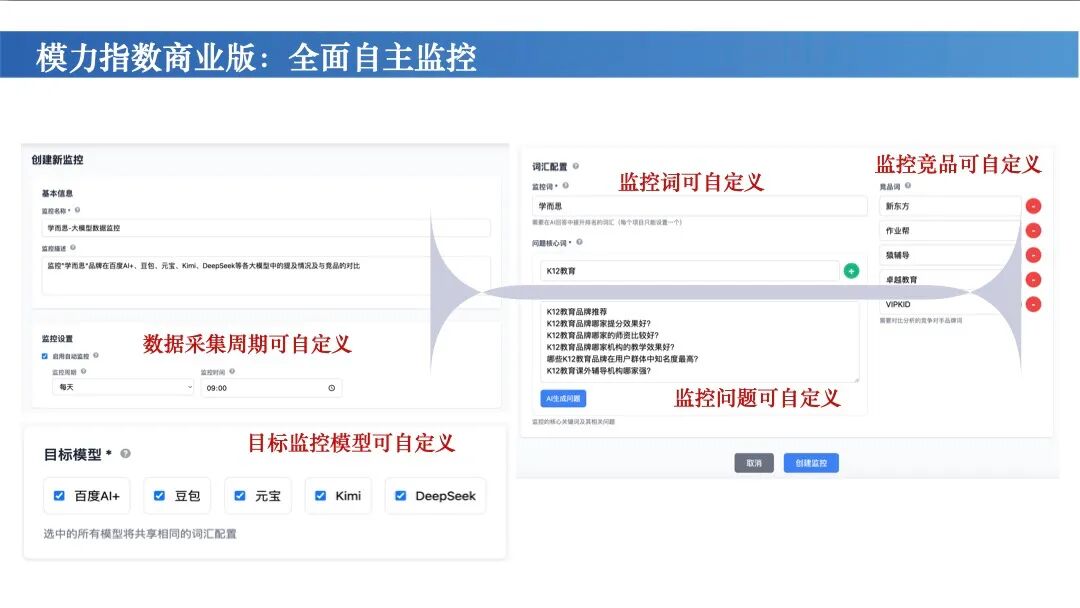
Task: Click help icon next to 监控时间
Action: point(232,371)
